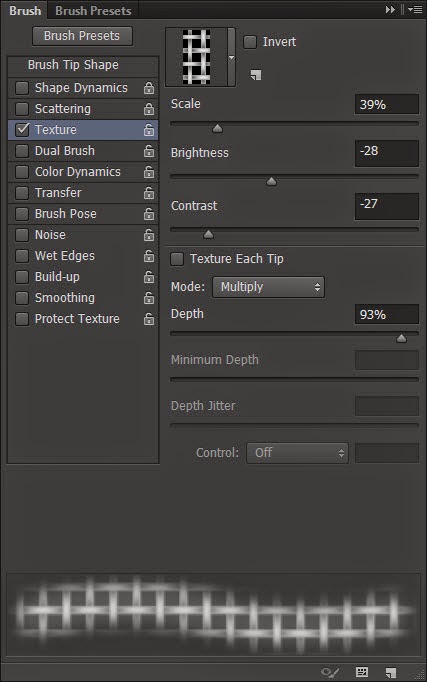The height and width of the screenshot is (682, 427).
Task: Open the Control dropdown set to Off
Action: pos(297,453)
